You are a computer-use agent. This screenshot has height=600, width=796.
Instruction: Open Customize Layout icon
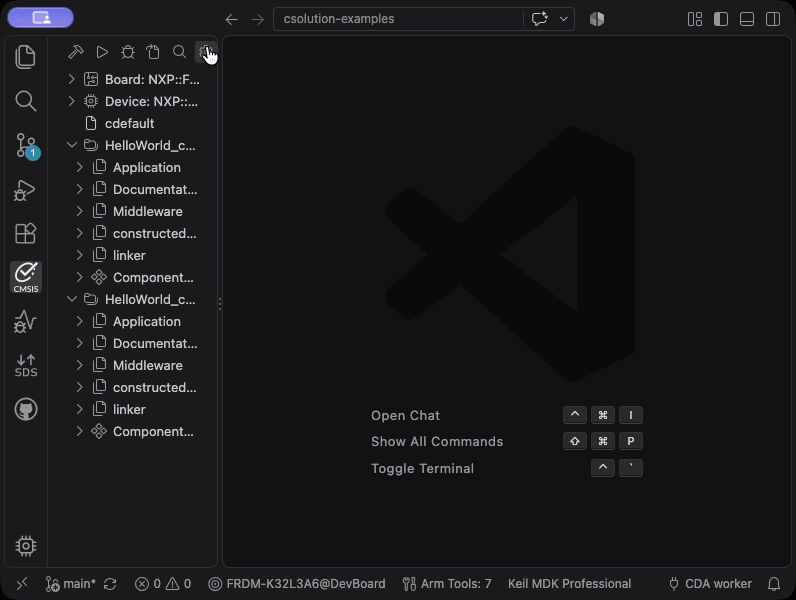[x=695, y=19]
